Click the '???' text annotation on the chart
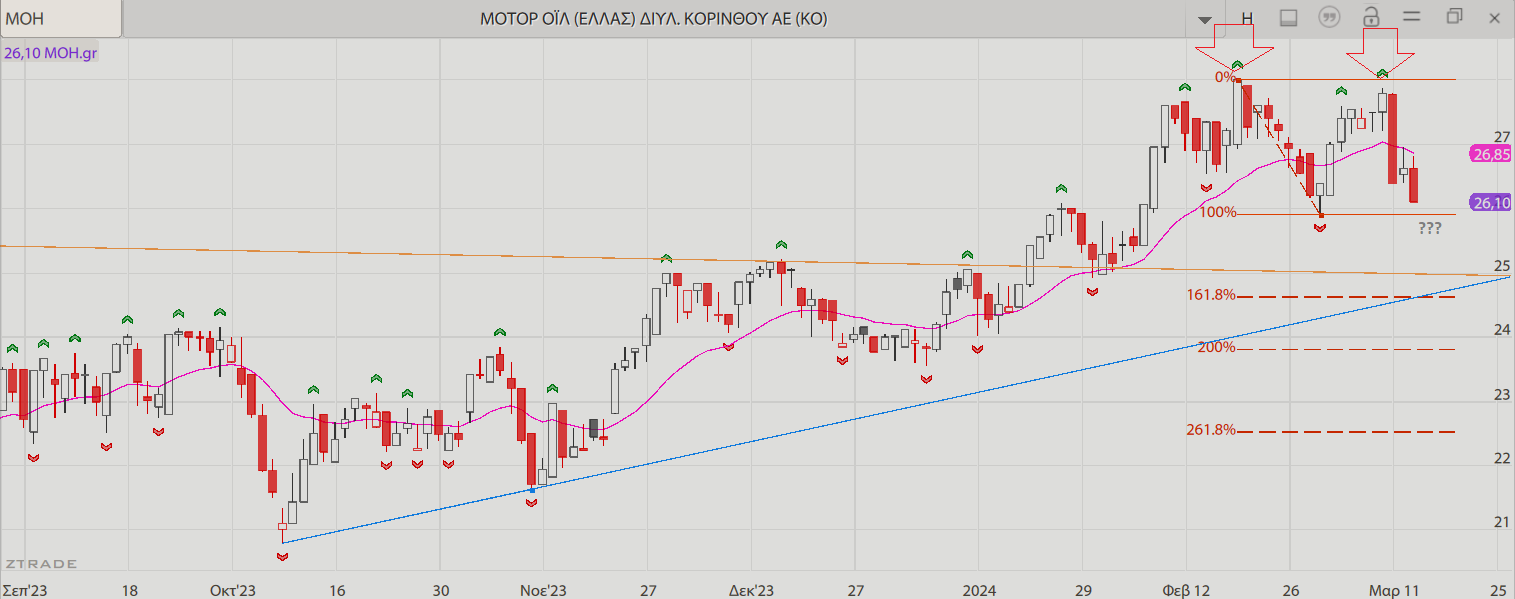Viewport: 1515px width, 599px height. [x=1430, y=228]
